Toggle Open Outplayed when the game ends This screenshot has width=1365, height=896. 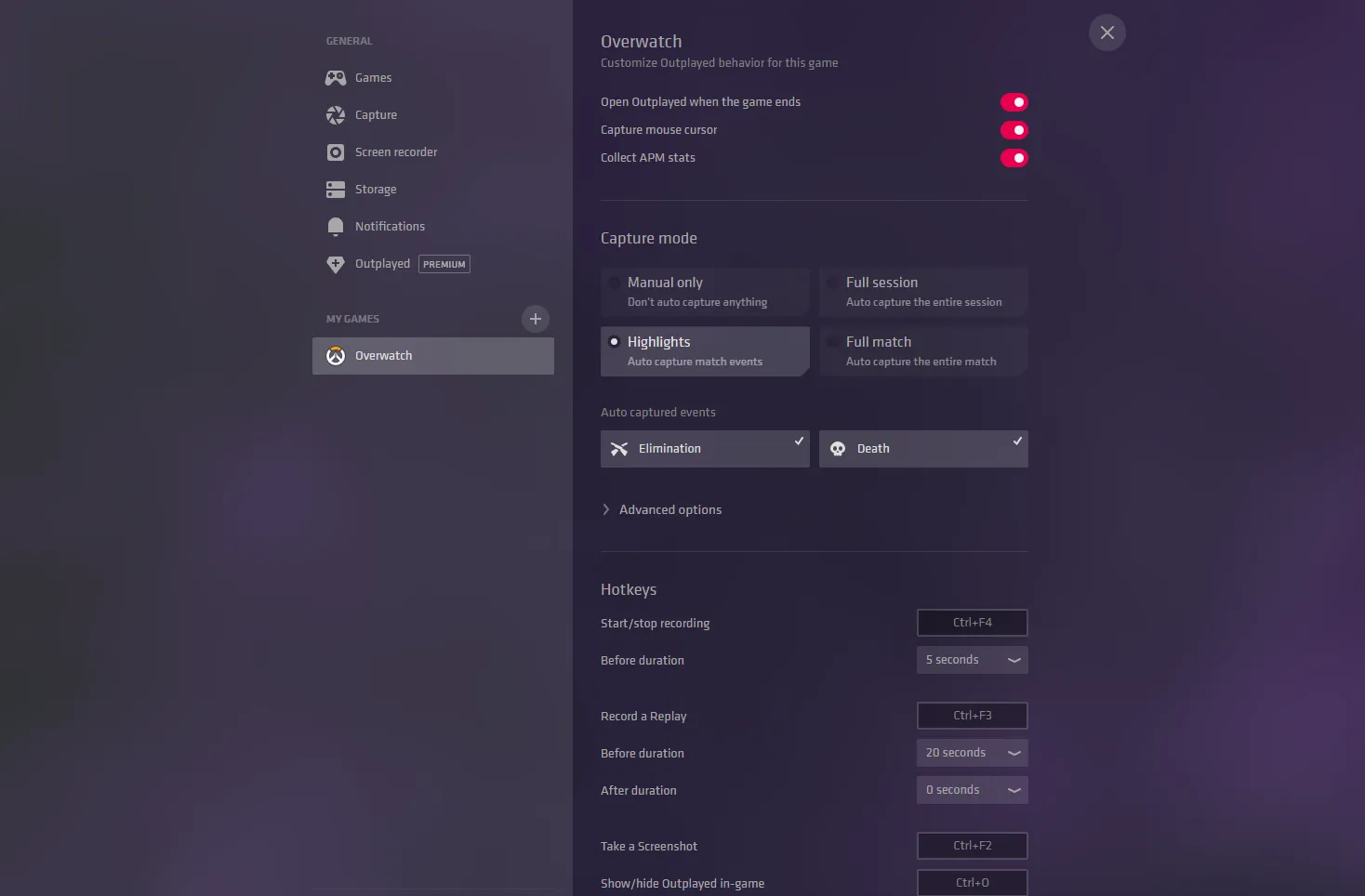point(1014,102)
